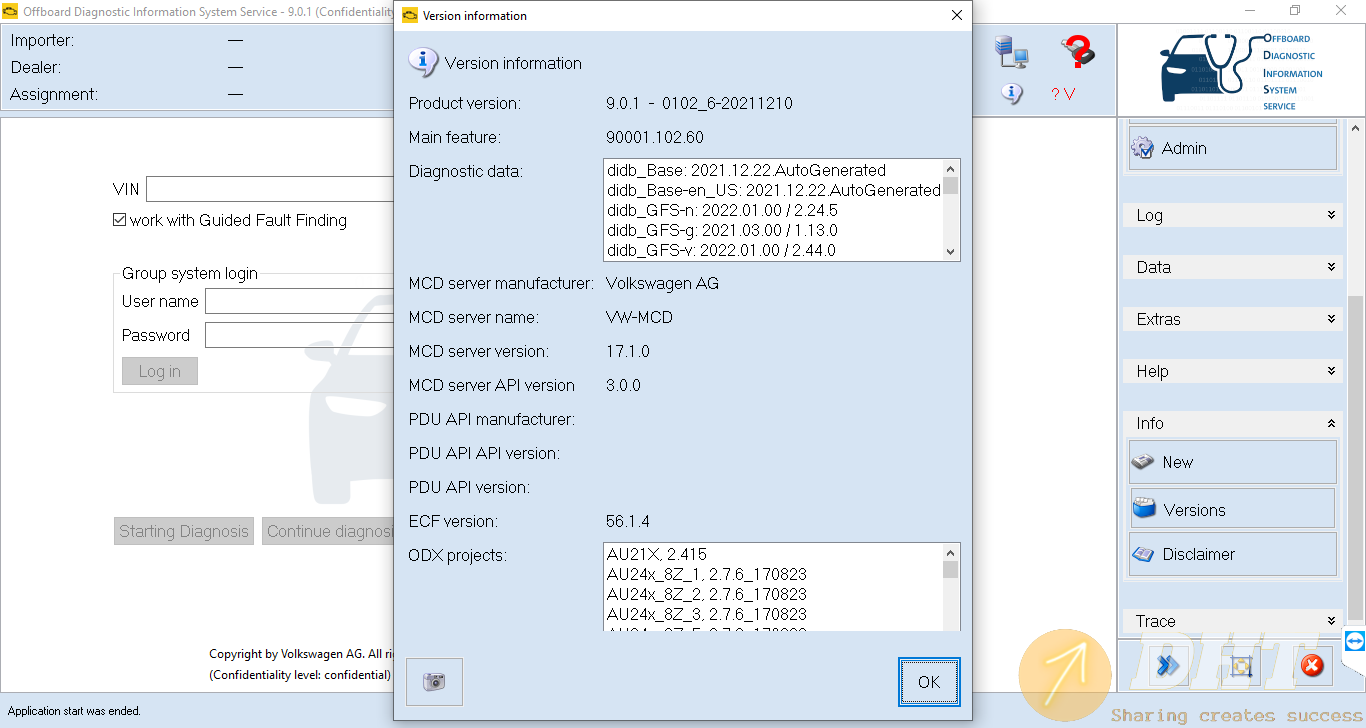The image size is (1366, 728).
Task: Click the red X exit icon
Action: 1312,666
